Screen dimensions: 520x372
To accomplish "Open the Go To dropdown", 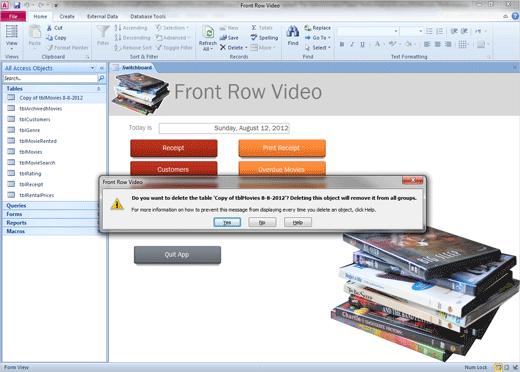I will [318, 38].
